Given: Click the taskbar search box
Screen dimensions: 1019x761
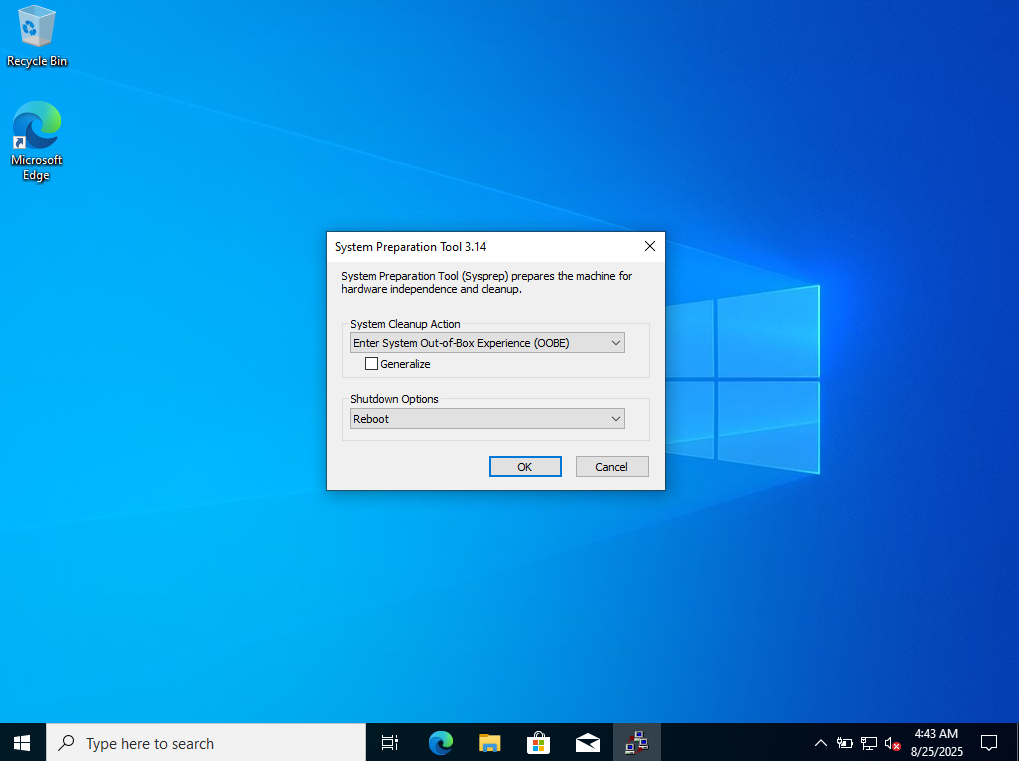Looking at the screenshot, I should tap(206, 743).
